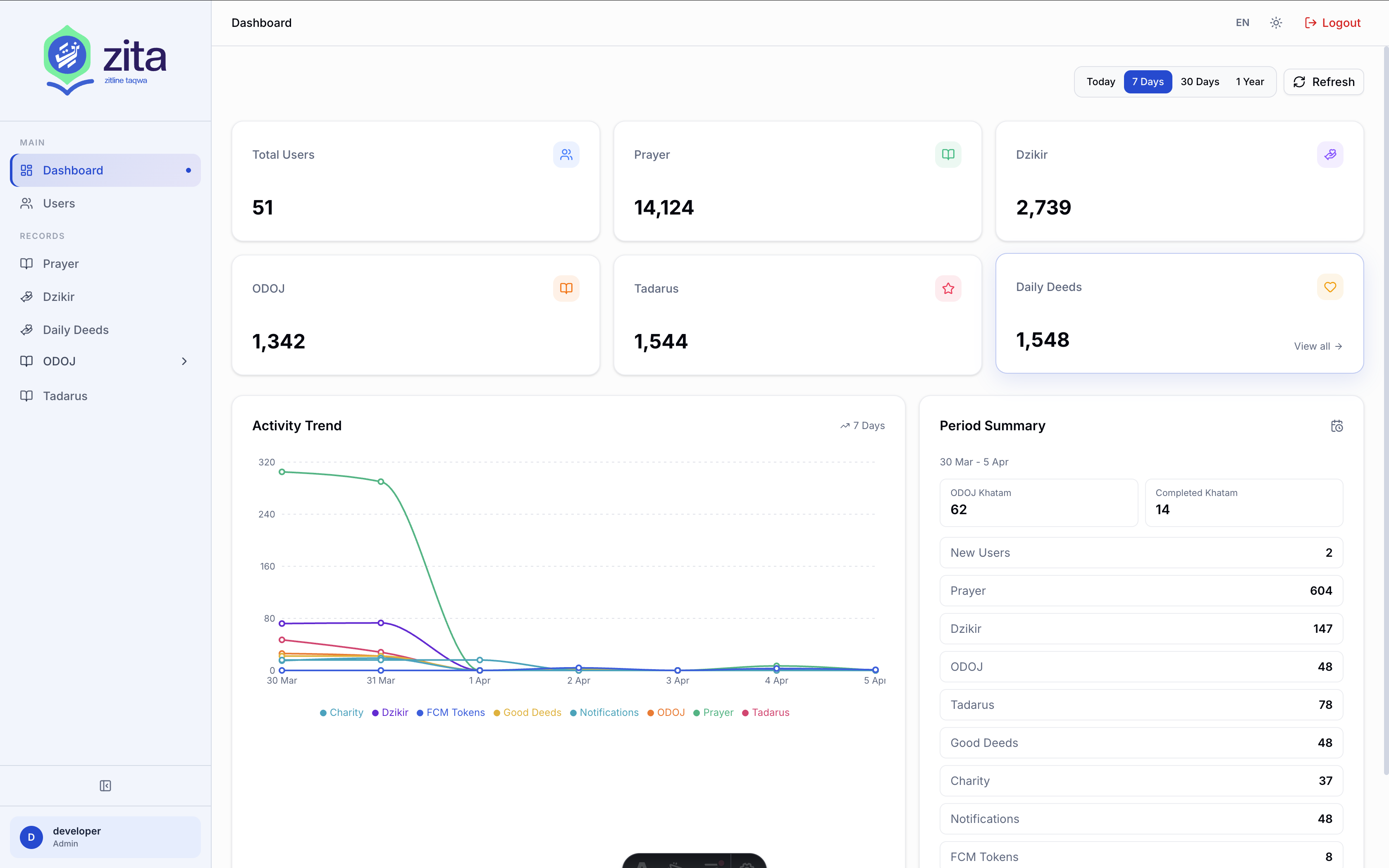Collapse the sidebar using the panel icon

[x=105, y=785]
